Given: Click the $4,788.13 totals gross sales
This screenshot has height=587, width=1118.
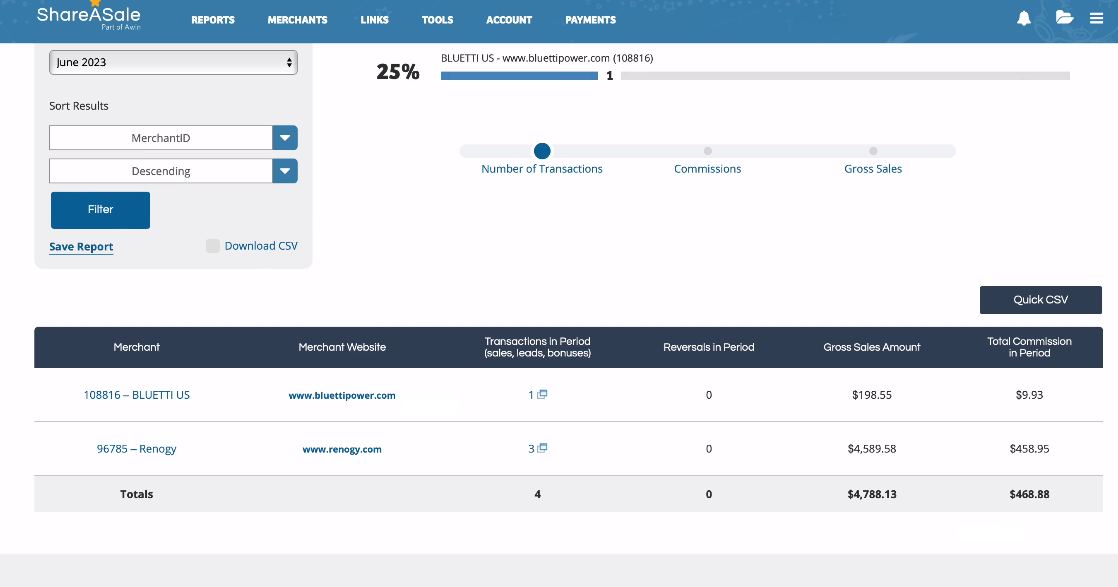Looking at the screenshot, I should click(x=871, y=494).
